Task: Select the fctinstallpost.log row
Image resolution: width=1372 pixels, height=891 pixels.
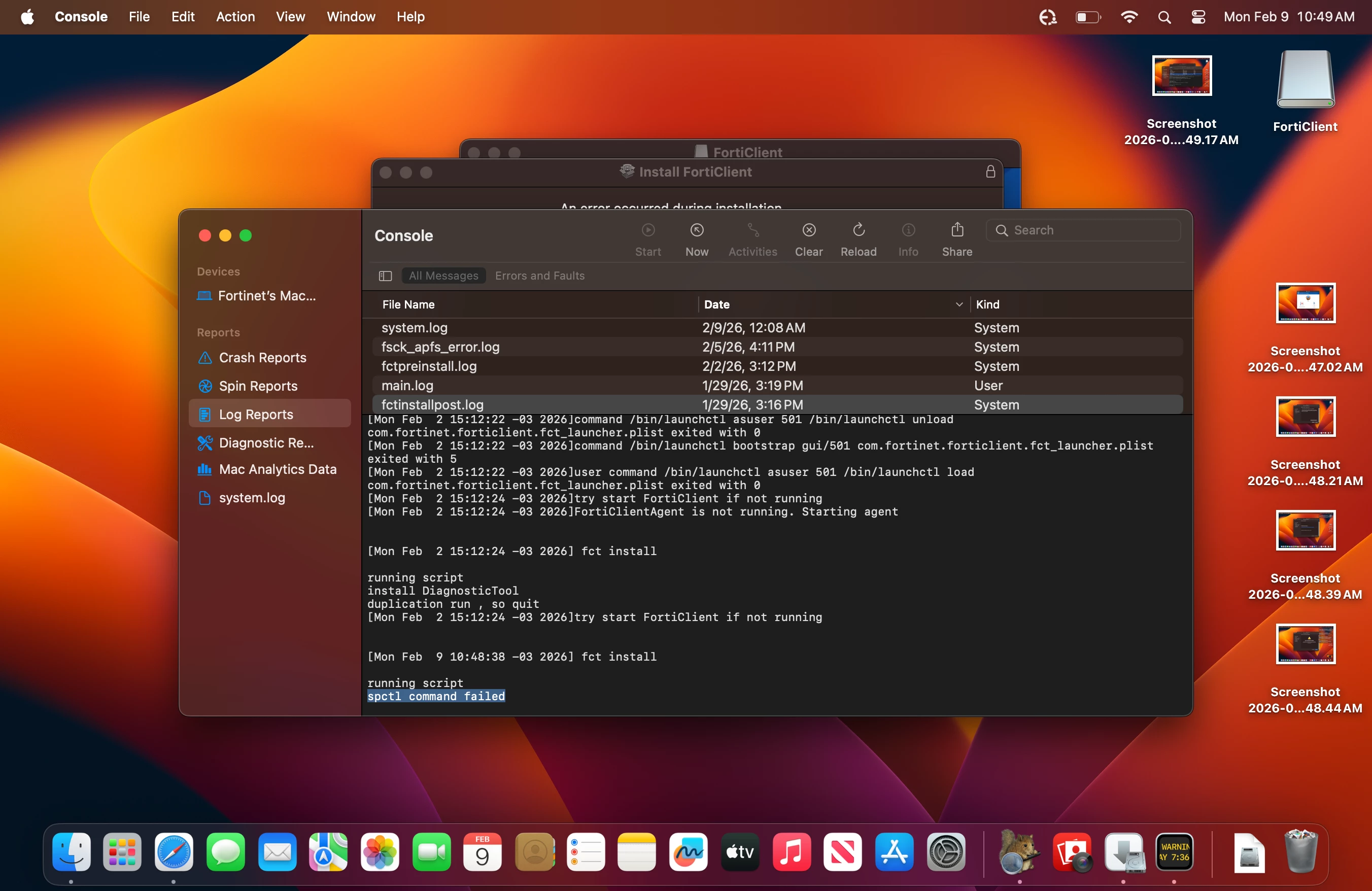Action: 778,404
